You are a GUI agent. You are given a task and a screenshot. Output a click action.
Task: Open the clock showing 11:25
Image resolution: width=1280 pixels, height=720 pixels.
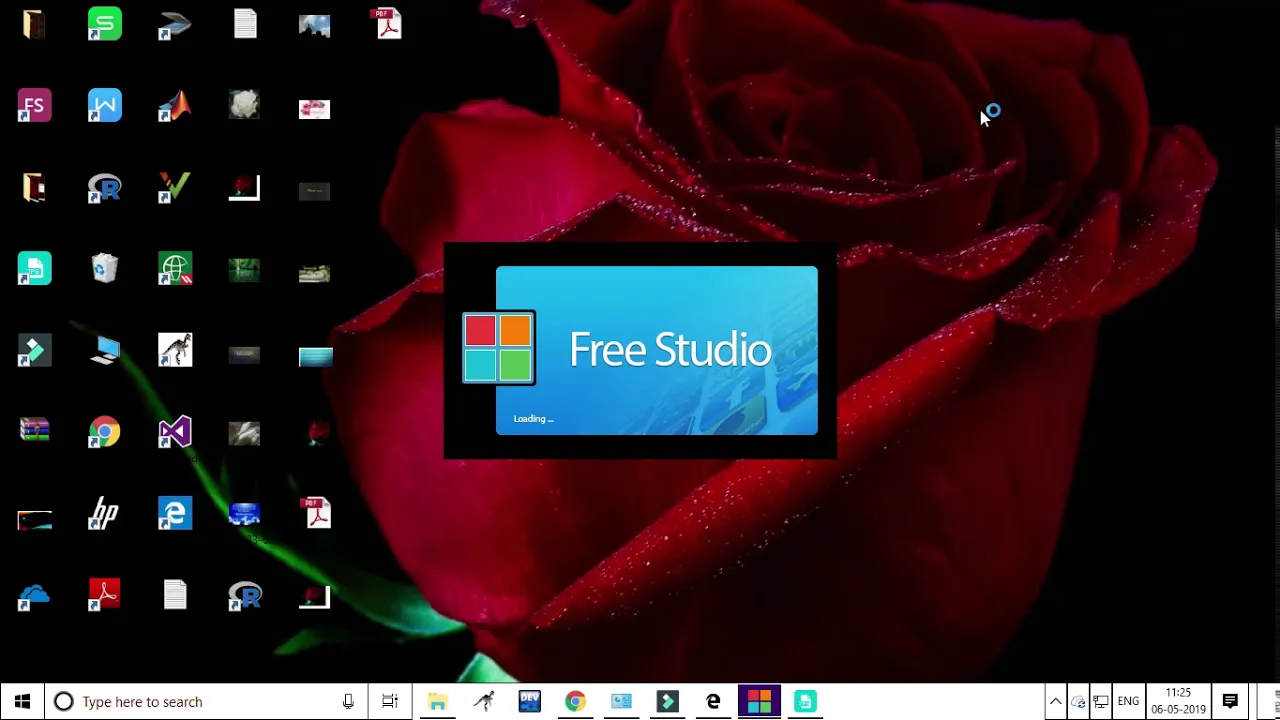point(1178,702)
